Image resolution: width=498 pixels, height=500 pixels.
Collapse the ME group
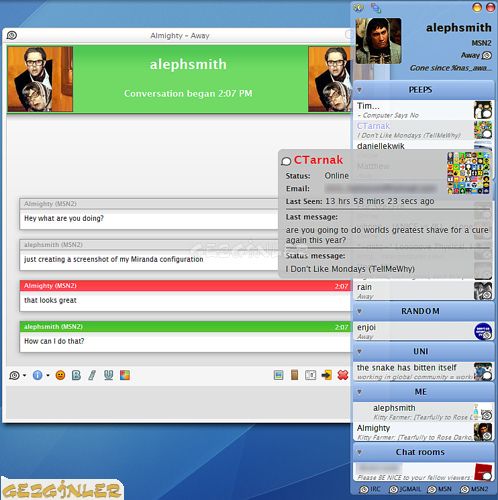360,392
